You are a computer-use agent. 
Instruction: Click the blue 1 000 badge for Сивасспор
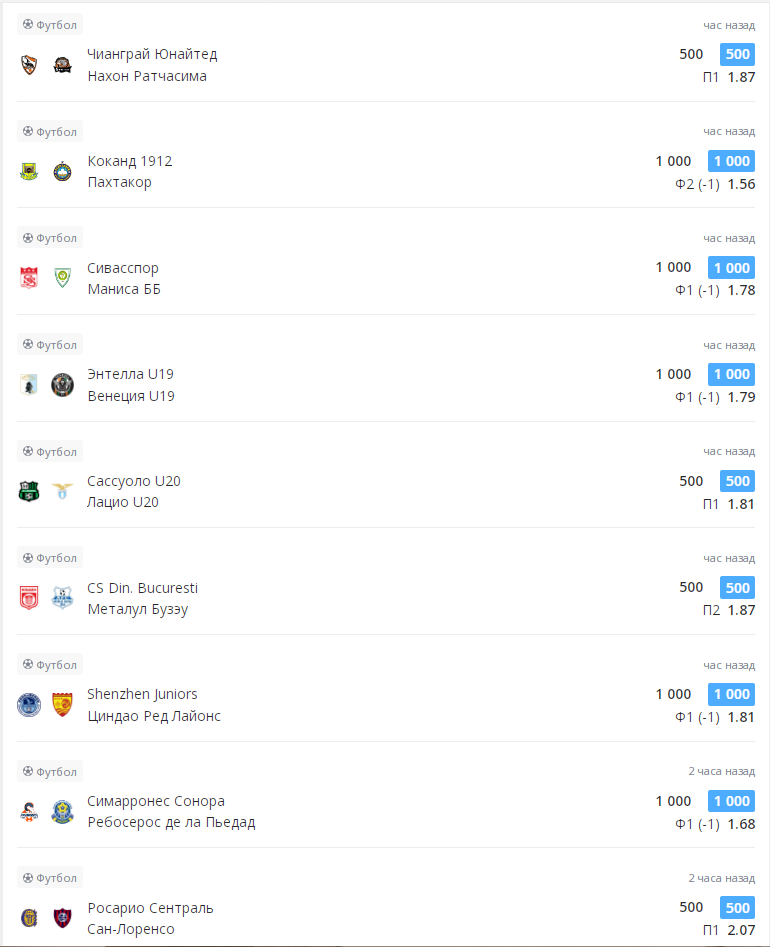tap(731, 268)
